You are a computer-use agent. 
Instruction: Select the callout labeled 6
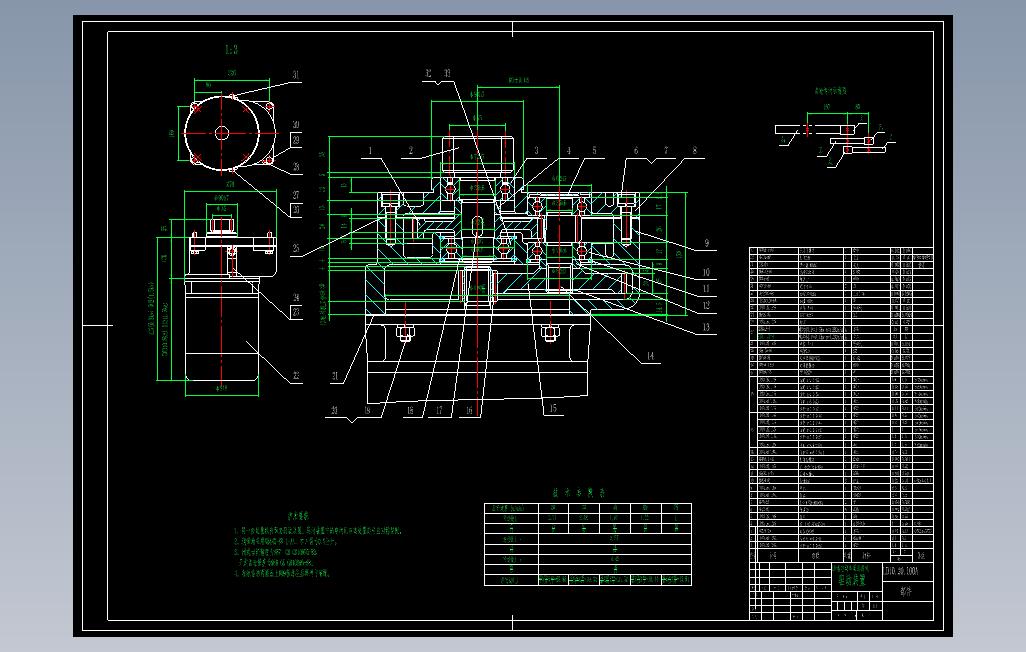point(635,151)
